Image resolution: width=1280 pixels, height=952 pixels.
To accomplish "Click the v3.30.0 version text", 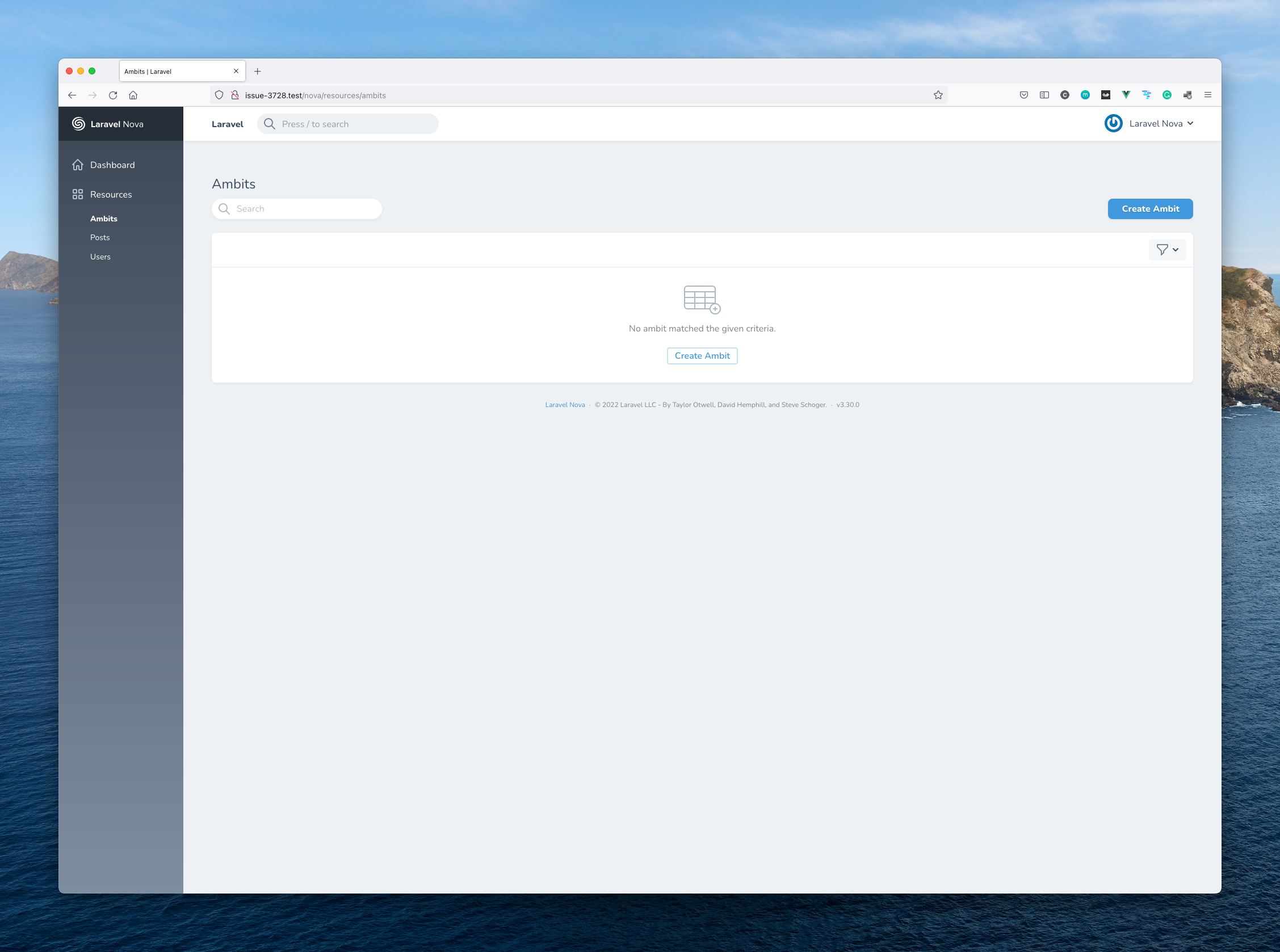I will click(x=848, y=405).
